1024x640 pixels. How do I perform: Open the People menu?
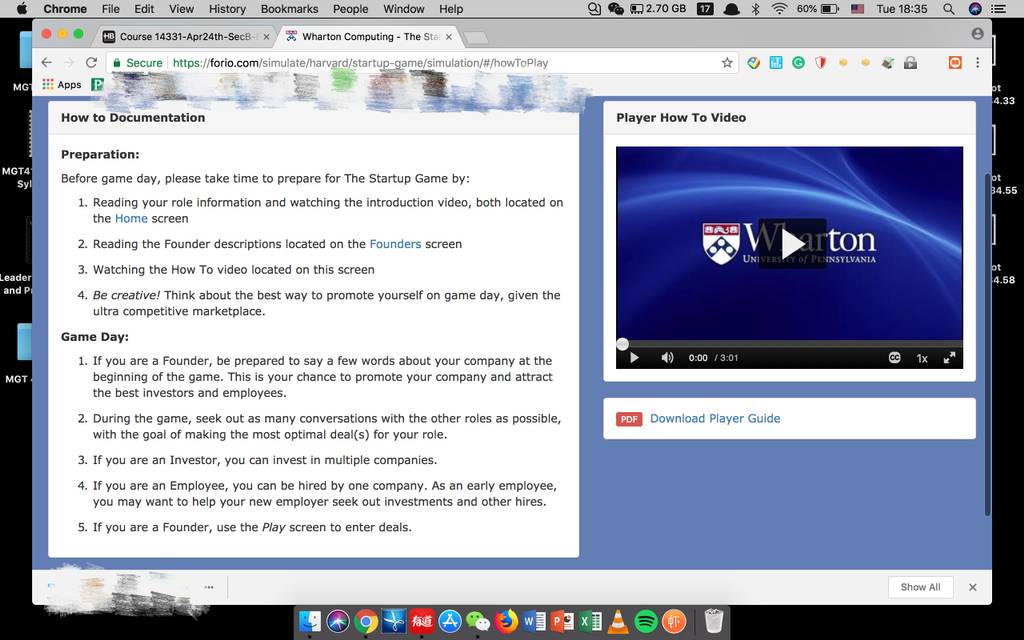pos(351,9)
